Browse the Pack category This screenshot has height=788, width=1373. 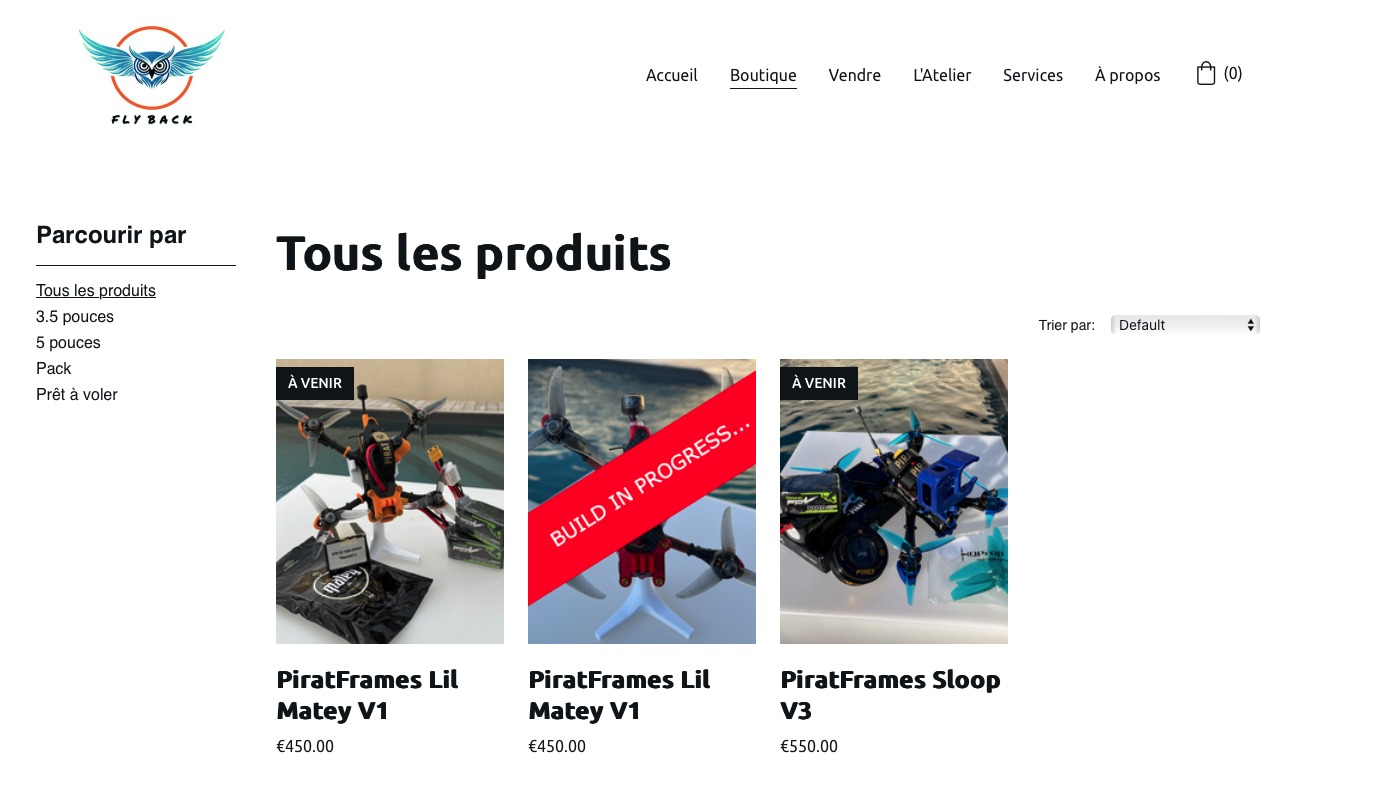[54, 369]
